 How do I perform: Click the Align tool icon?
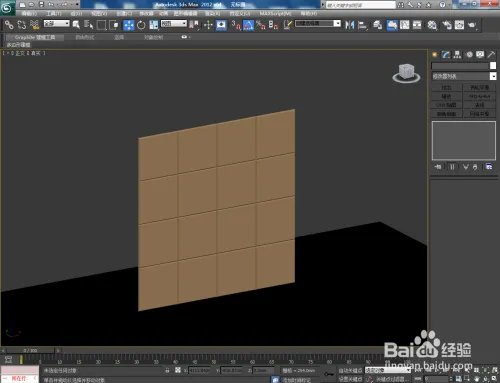(x=362, y=25)
